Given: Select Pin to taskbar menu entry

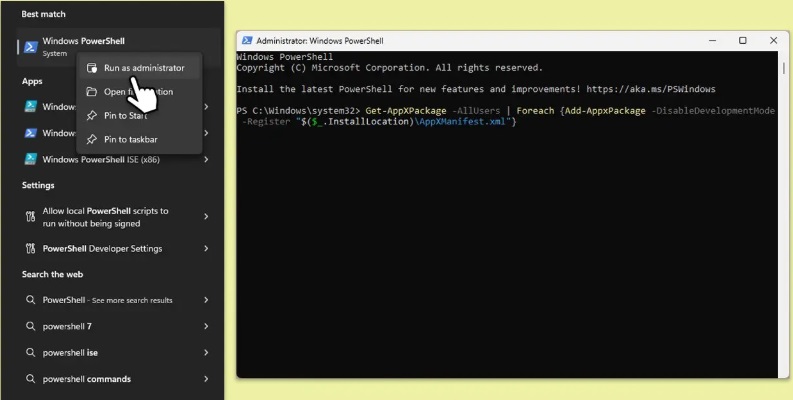Looking at the screenshot, I should 139,139.
